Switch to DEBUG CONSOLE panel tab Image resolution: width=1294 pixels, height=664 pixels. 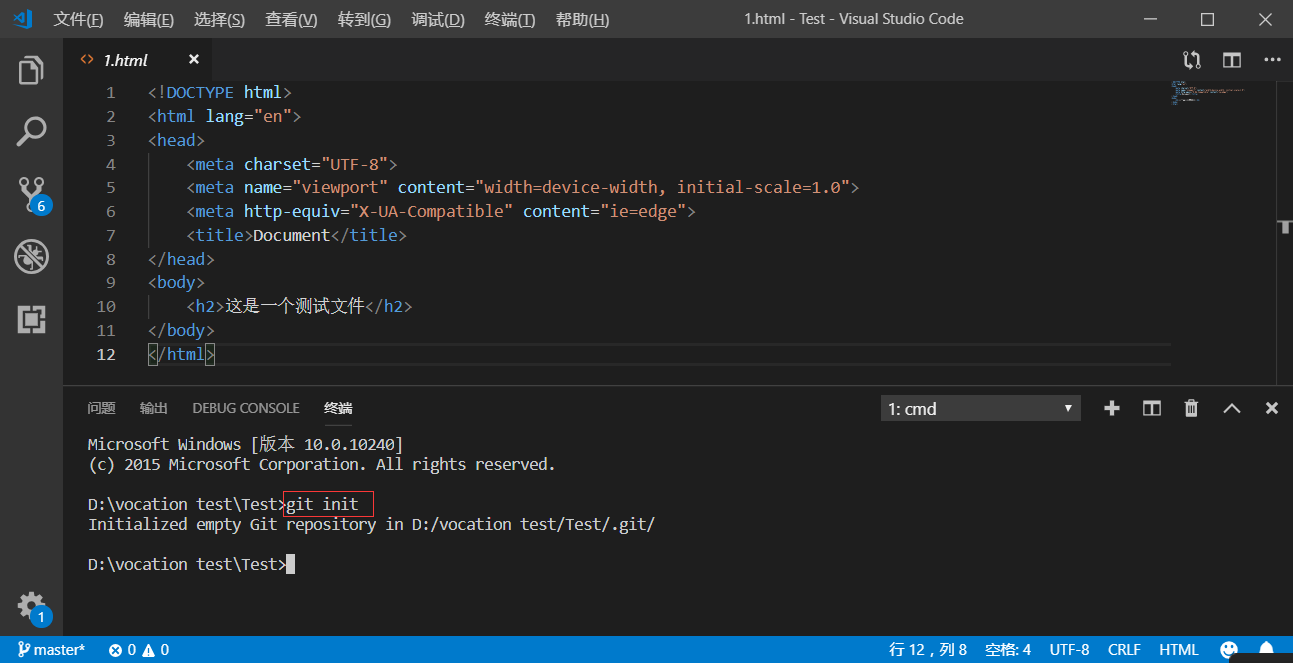point(246,408)
